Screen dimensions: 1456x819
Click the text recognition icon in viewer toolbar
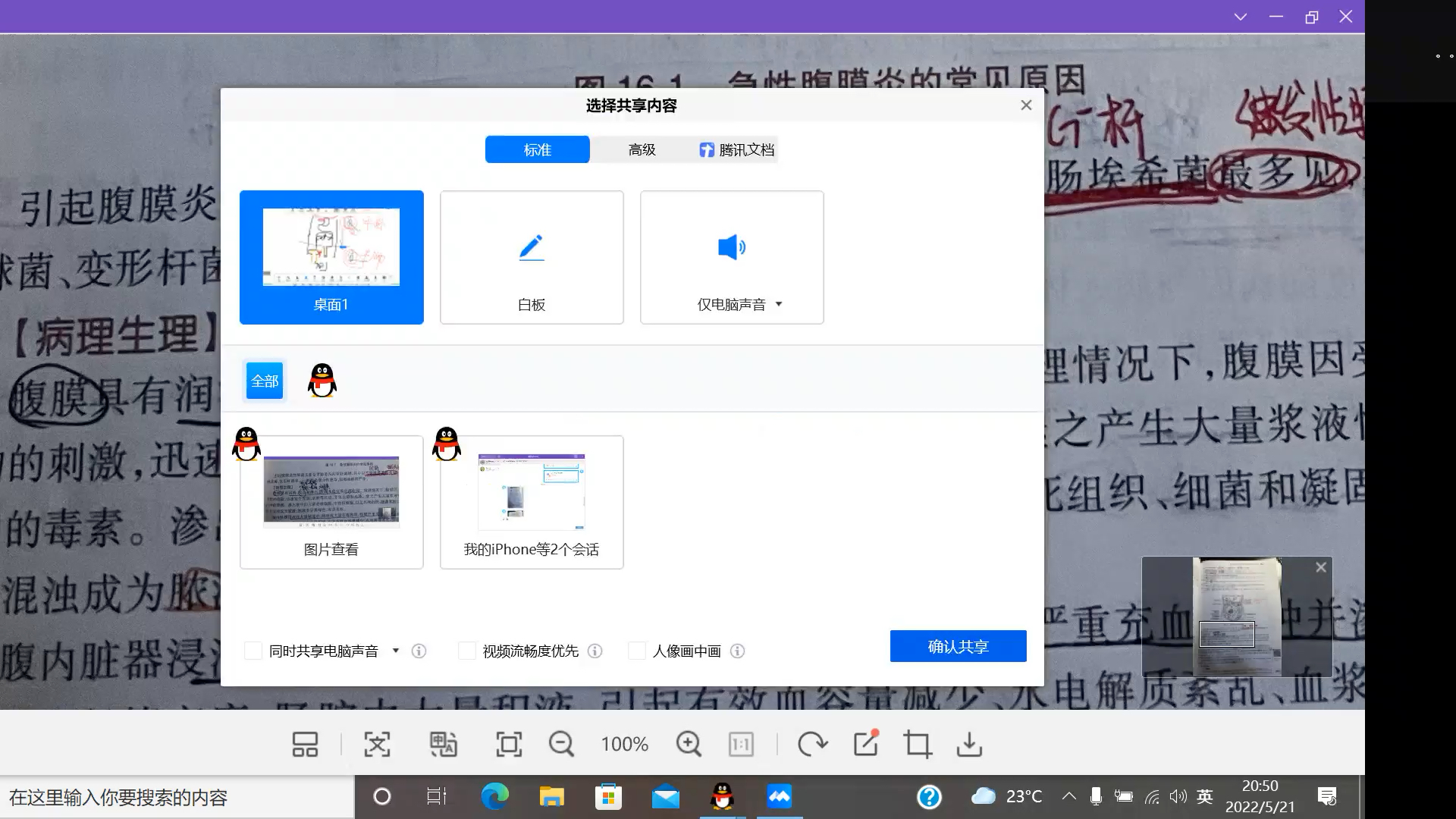pos(377,745)
